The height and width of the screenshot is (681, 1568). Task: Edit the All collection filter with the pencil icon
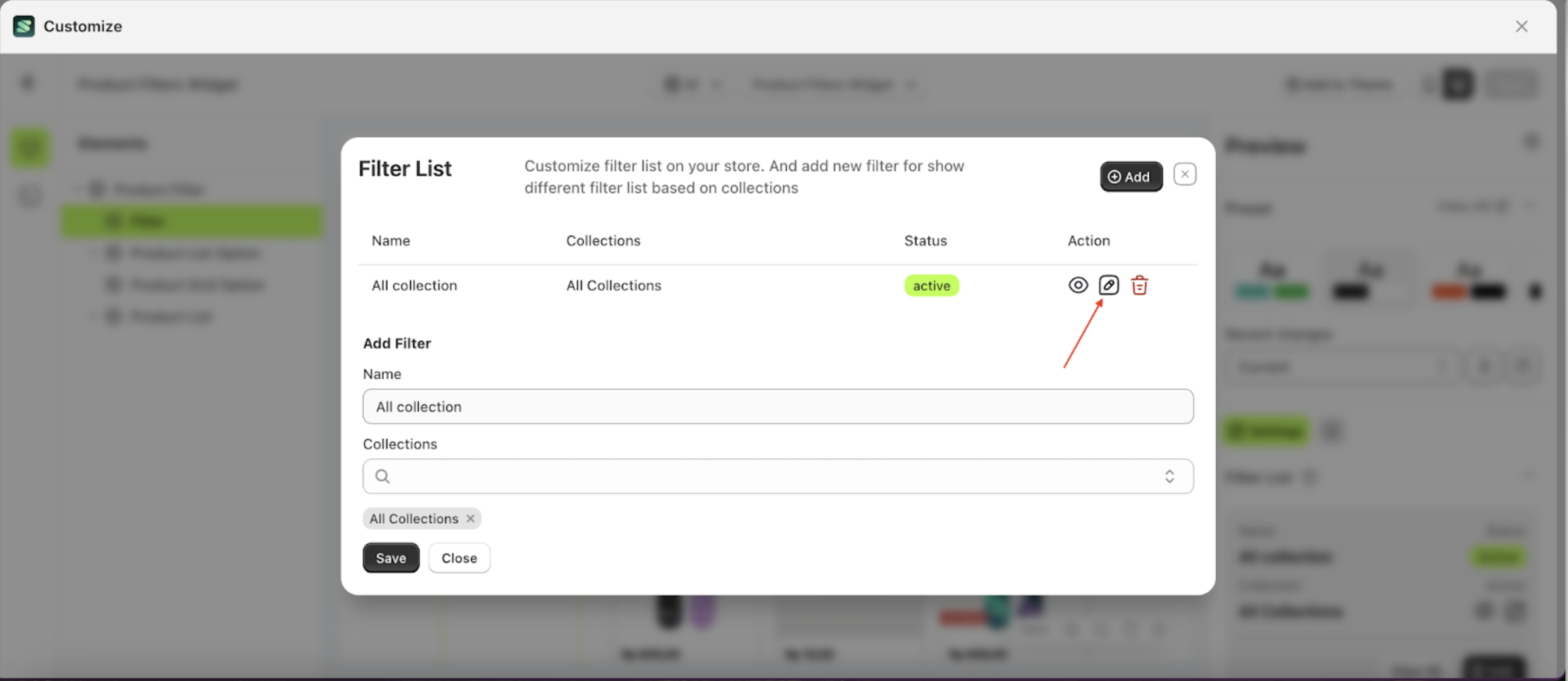tap(1109, 285)
